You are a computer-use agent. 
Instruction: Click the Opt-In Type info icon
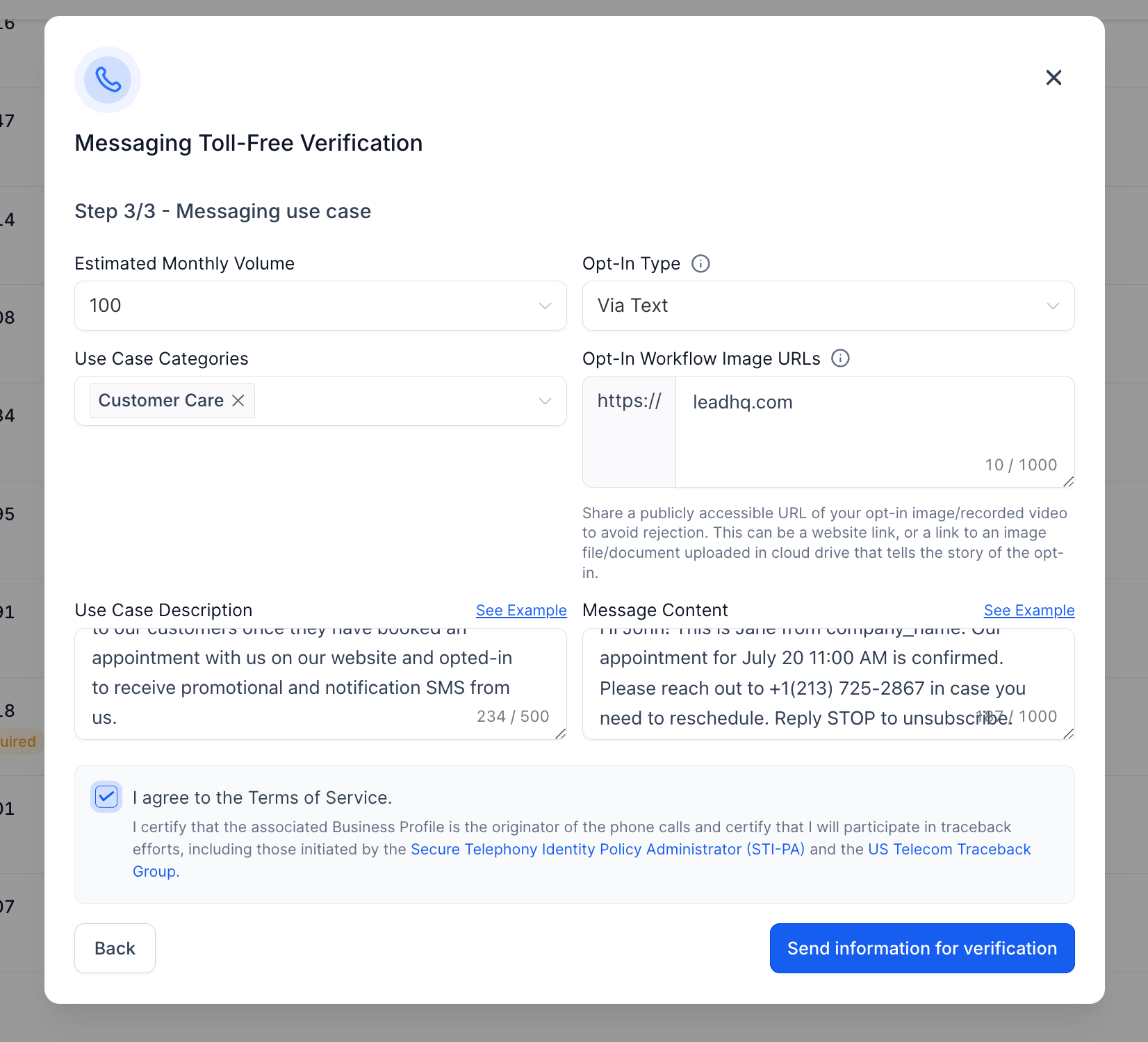(x=700, y=264)
